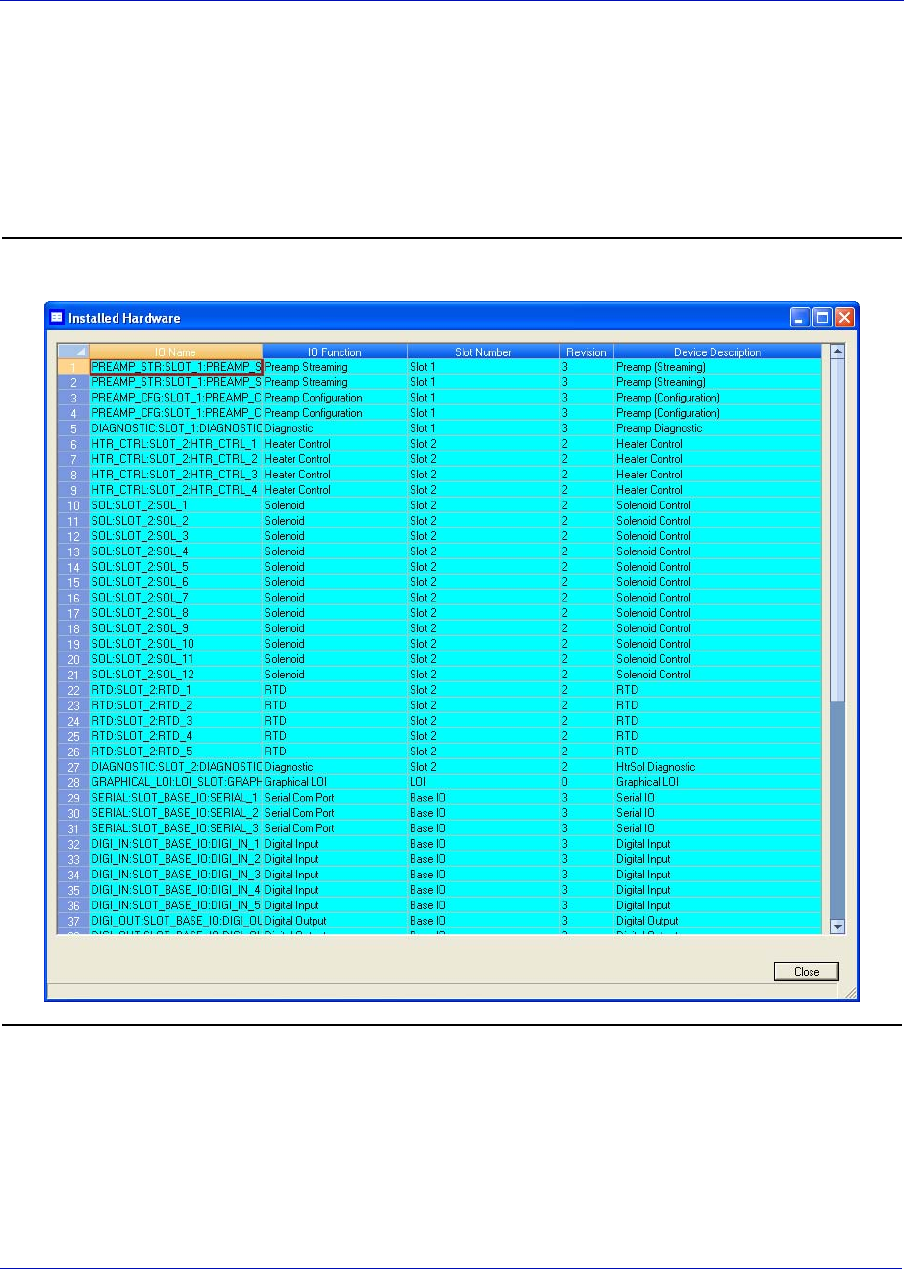This screenshot has width=904, height=1269.
Task: Click cell HTR_CTRL:SLOT_2:HTR_CTRL_4
Action: click(x=176, y=490)
